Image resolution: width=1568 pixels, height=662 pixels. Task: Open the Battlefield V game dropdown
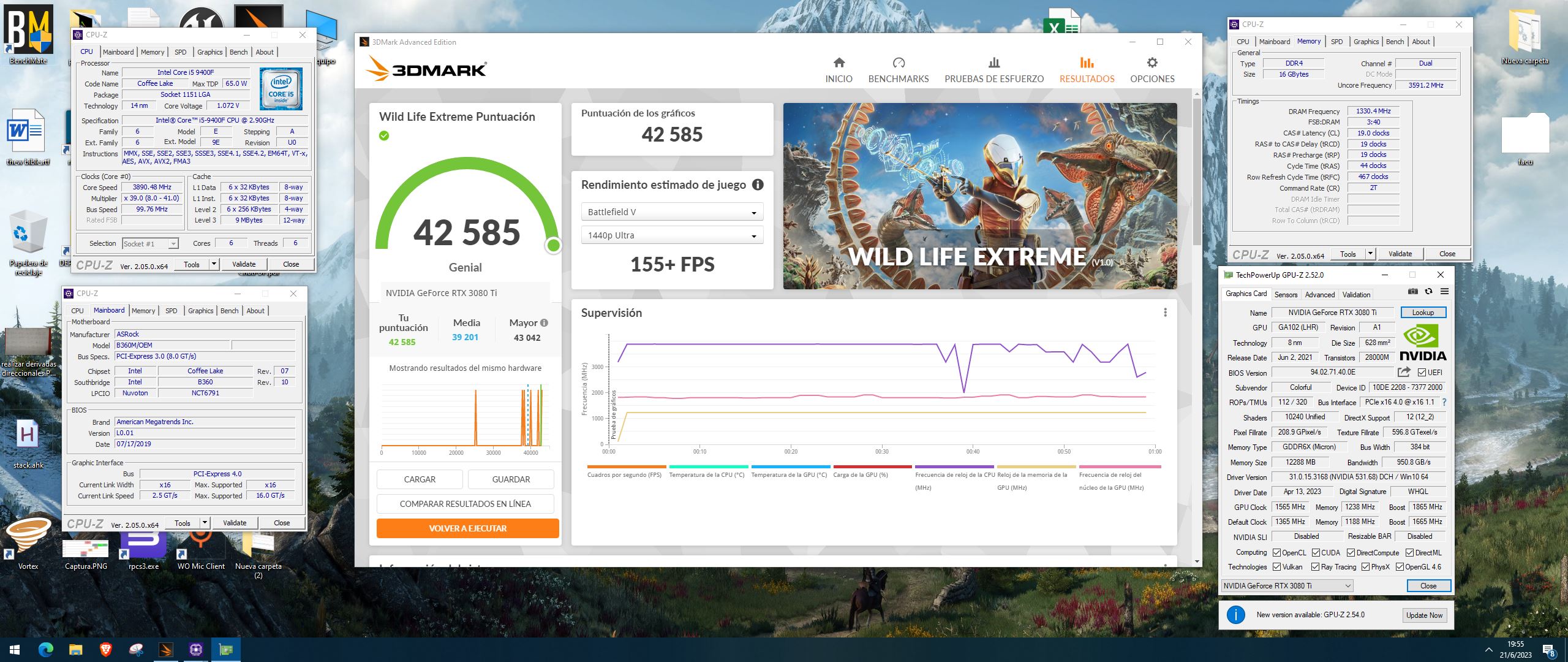[x=672, y=212]
